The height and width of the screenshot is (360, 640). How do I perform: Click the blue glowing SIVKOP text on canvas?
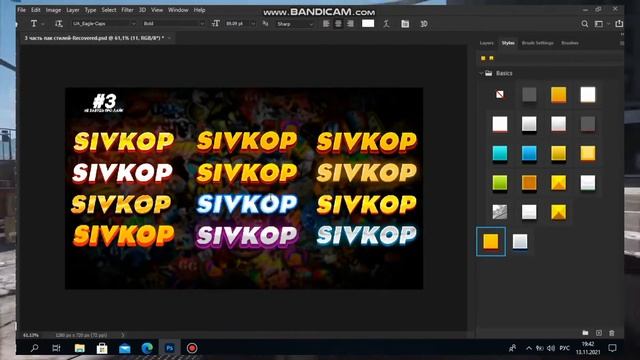pos(247,204)
